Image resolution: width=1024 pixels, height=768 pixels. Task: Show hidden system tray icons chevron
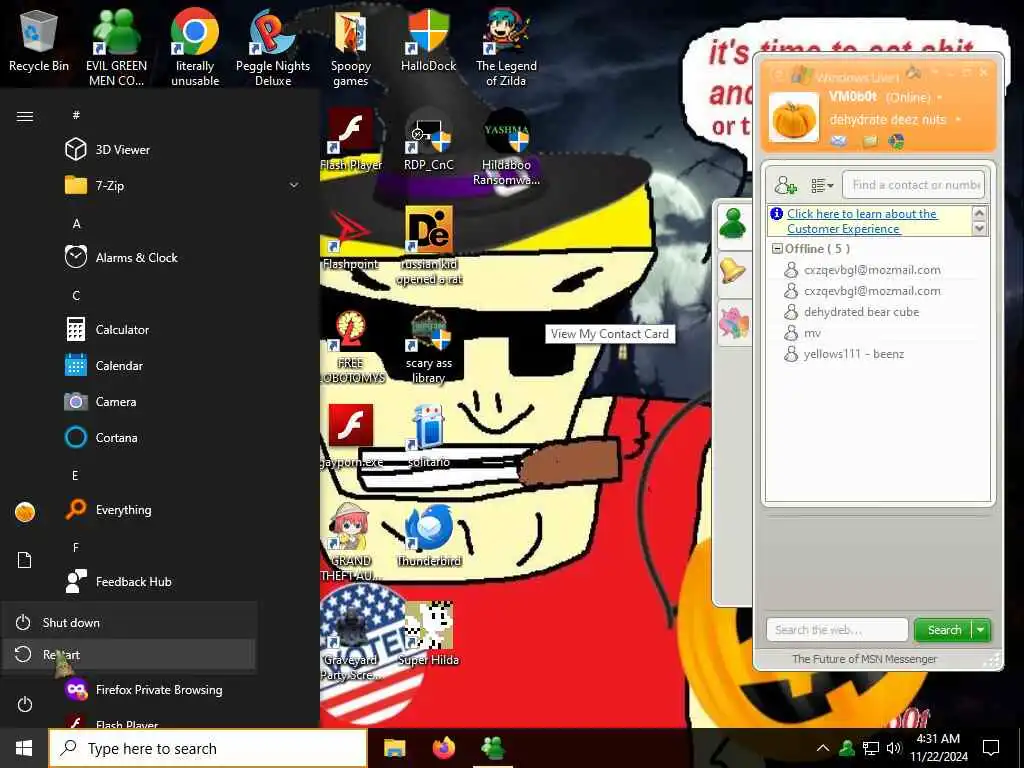[823, 748]
